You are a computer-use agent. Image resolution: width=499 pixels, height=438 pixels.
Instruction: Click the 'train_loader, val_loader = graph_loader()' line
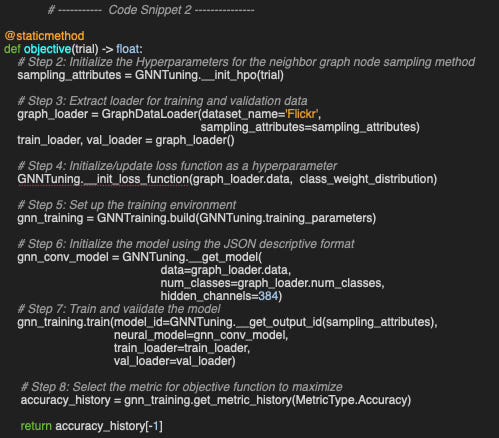pos(126,140)
